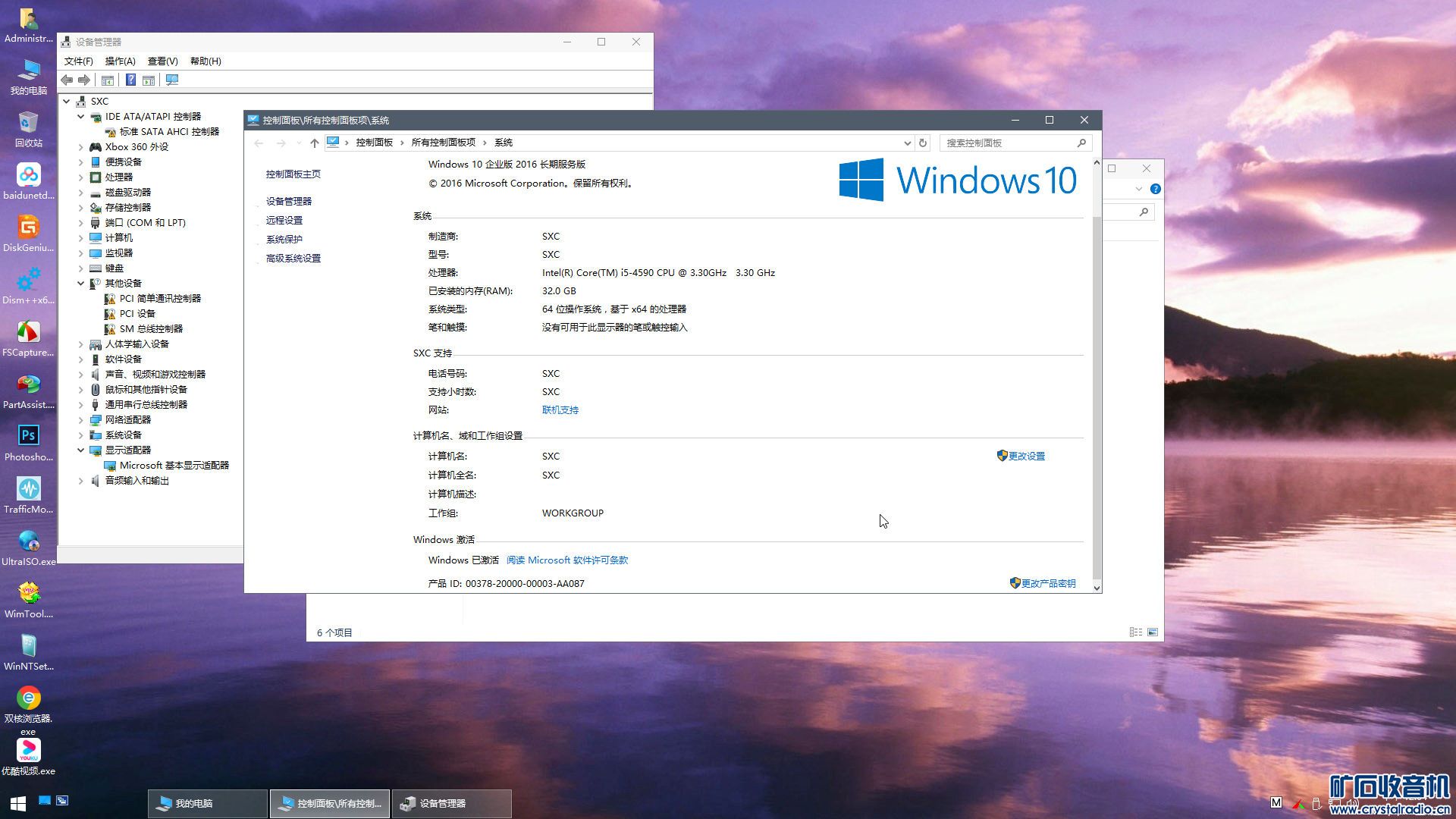
Task: Click the scroll-down arrow in the System window
Action: click(x=1096, y=588)
